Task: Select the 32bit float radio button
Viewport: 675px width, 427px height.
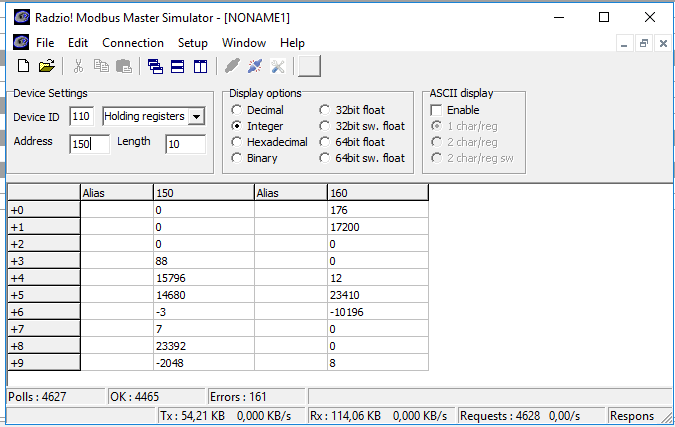Action: point(325,110)
